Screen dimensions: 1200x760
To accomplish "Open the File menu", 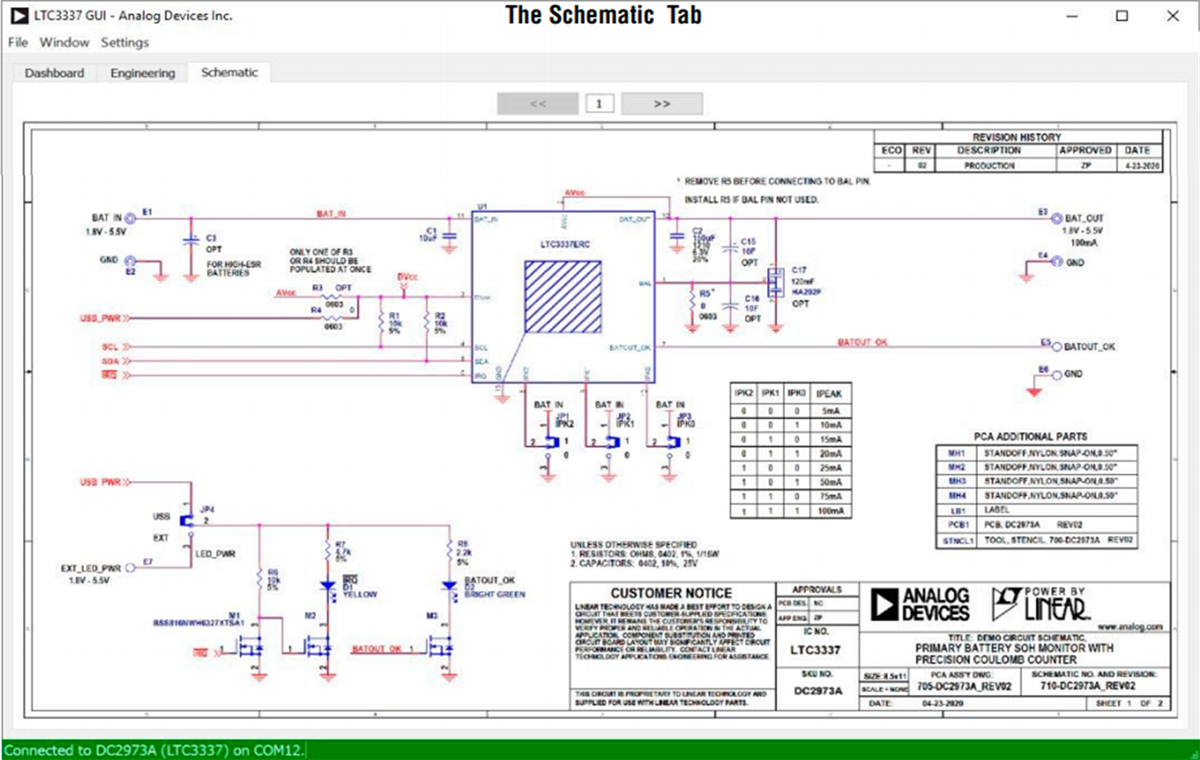I will 18,42.
